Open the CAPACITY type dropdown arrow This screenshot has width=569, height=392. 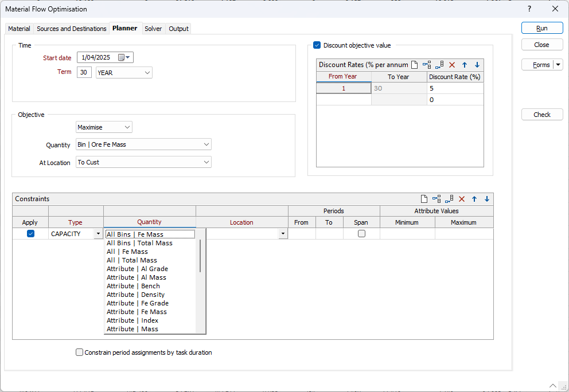click(x=98, y=233)
